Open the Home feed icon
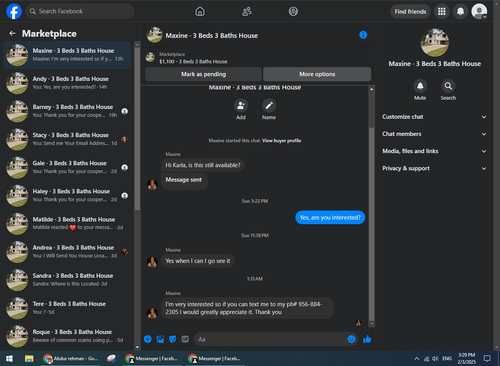 click(x=200, y=11)
